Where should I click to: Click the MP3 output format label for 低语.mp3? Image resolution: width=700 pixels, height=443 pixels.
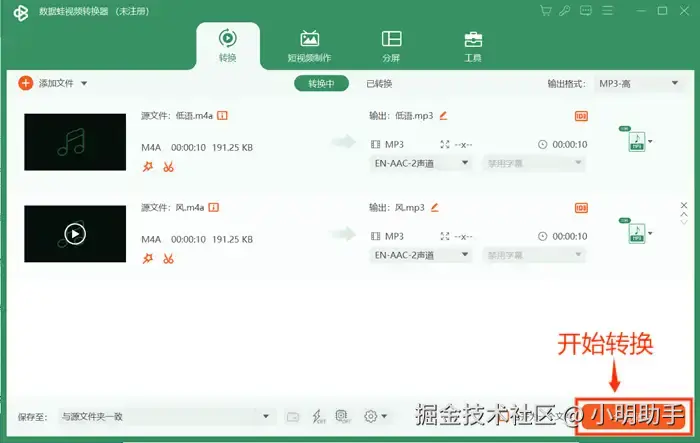coord(394,144)
